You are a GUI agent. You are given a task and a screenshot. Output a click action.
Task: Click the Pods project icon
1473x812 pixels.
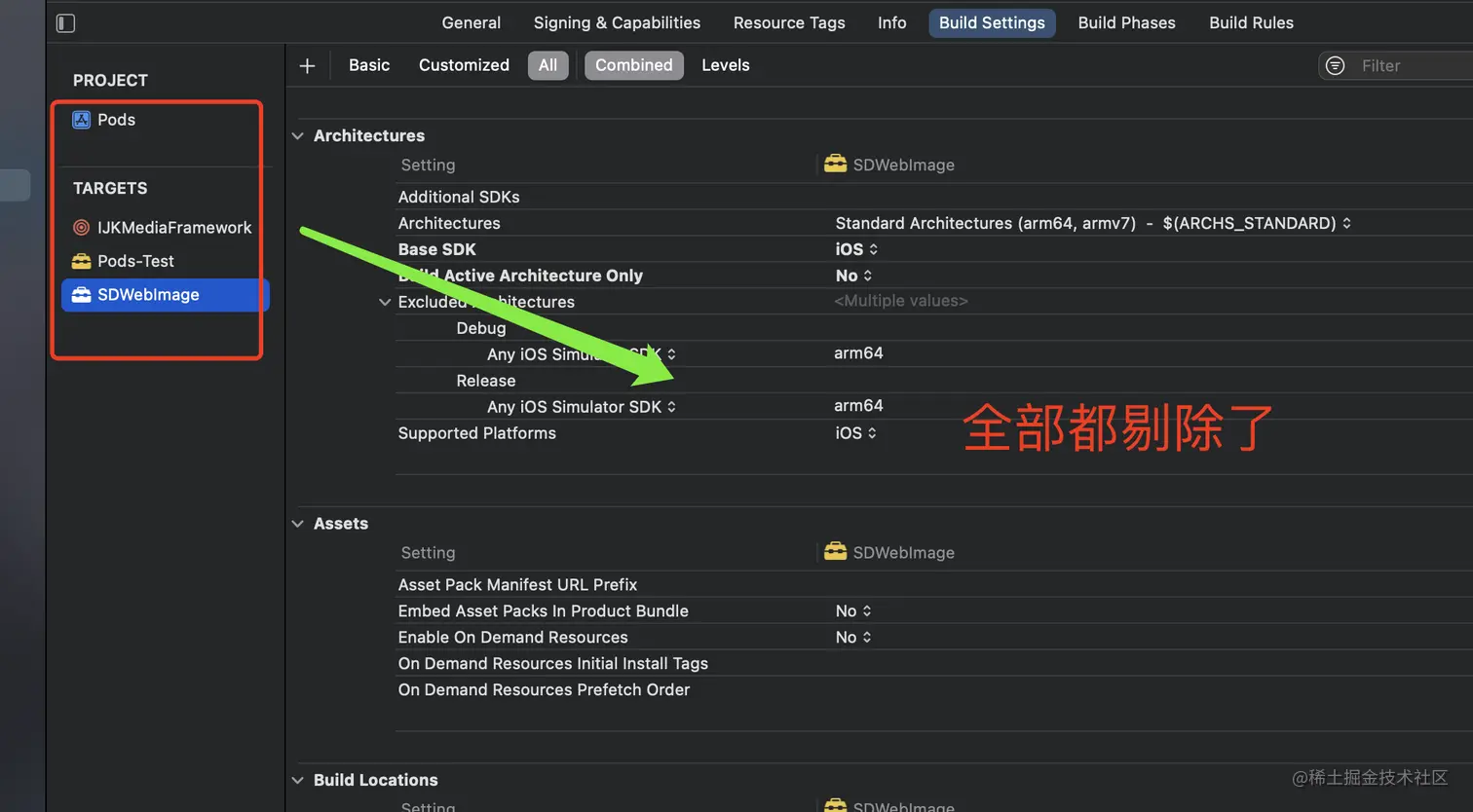coord(82,120)
